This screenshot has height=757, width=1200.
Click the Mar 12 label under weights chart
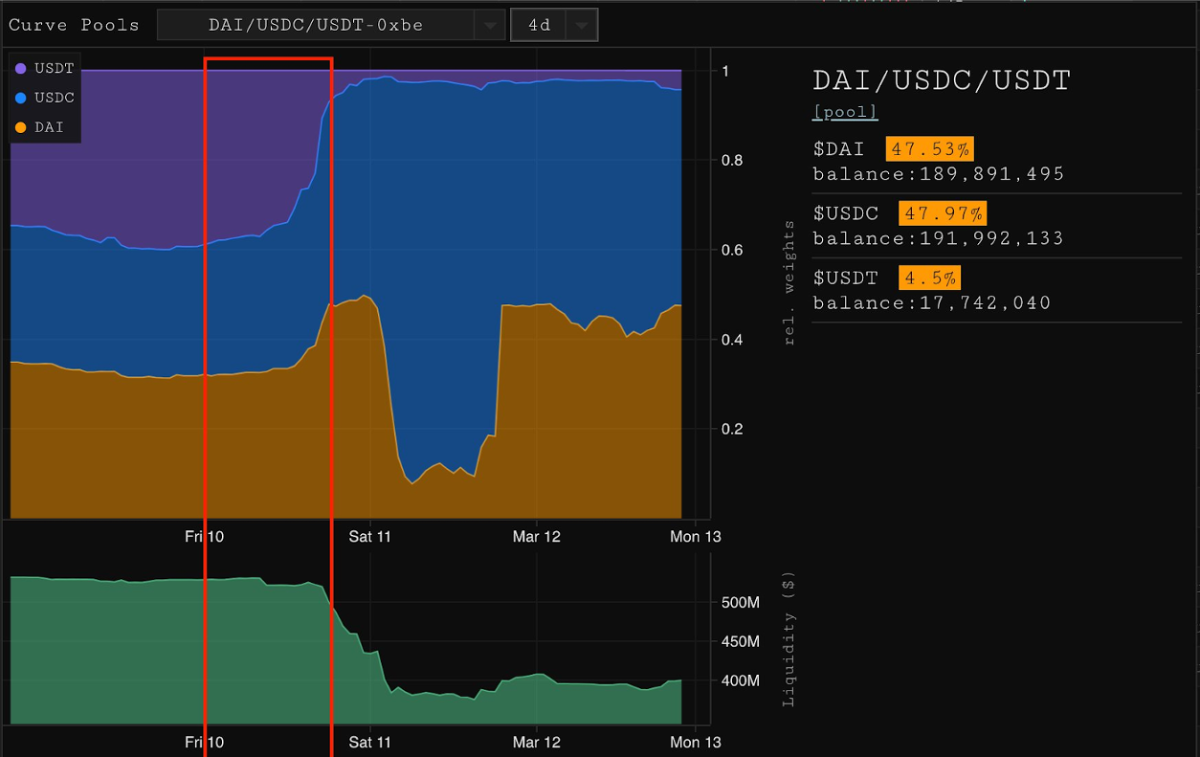(x=537, y=537)
